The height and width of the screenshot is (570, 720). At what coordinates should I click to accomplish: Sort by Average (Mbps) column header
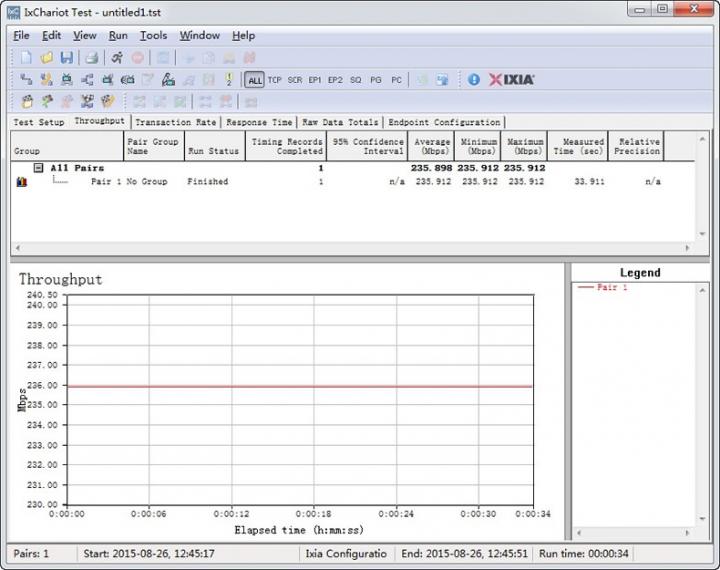(x=431, y=146)
